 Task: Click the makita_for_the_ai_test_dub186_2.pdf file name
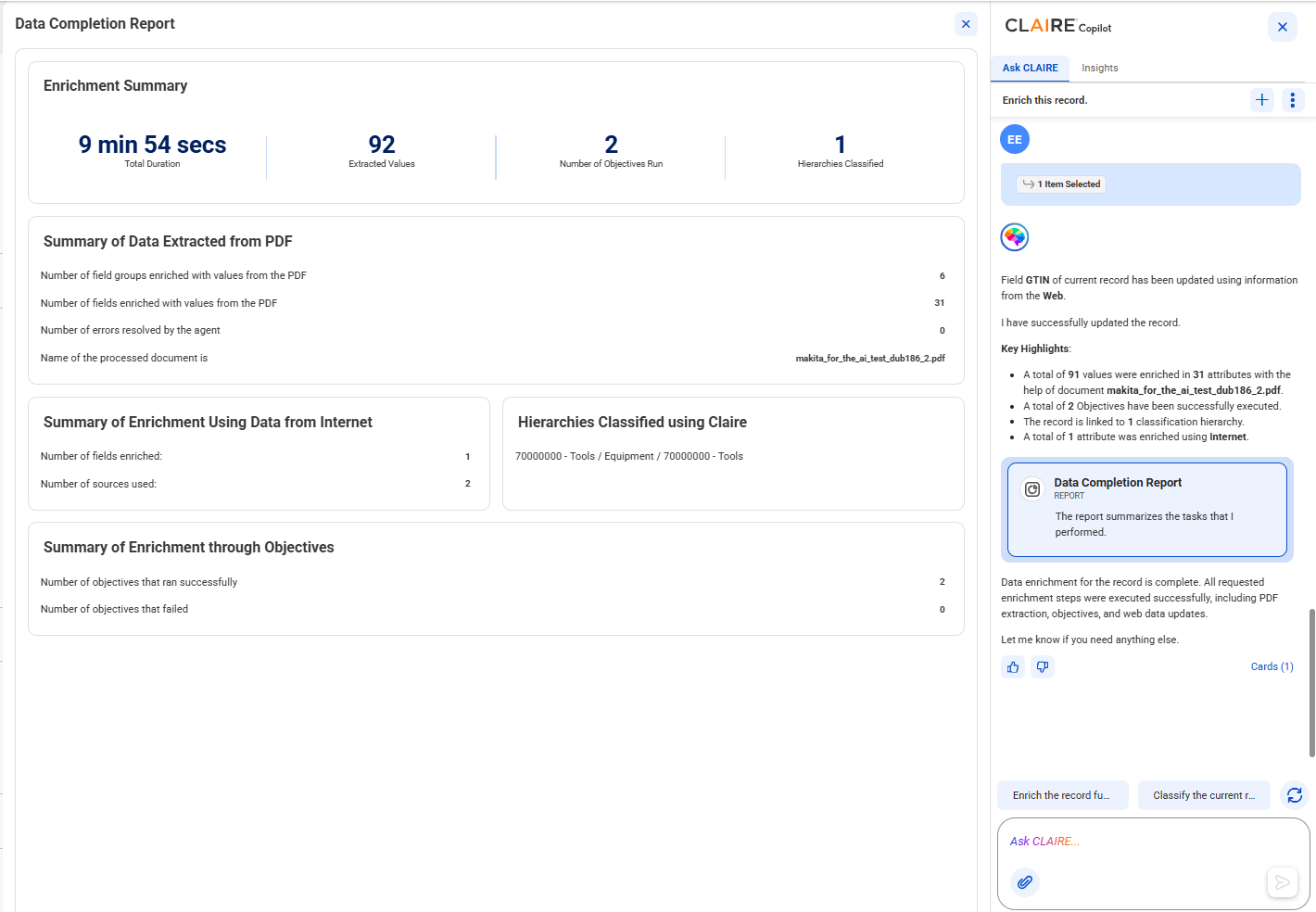click(x=870, y=358)
